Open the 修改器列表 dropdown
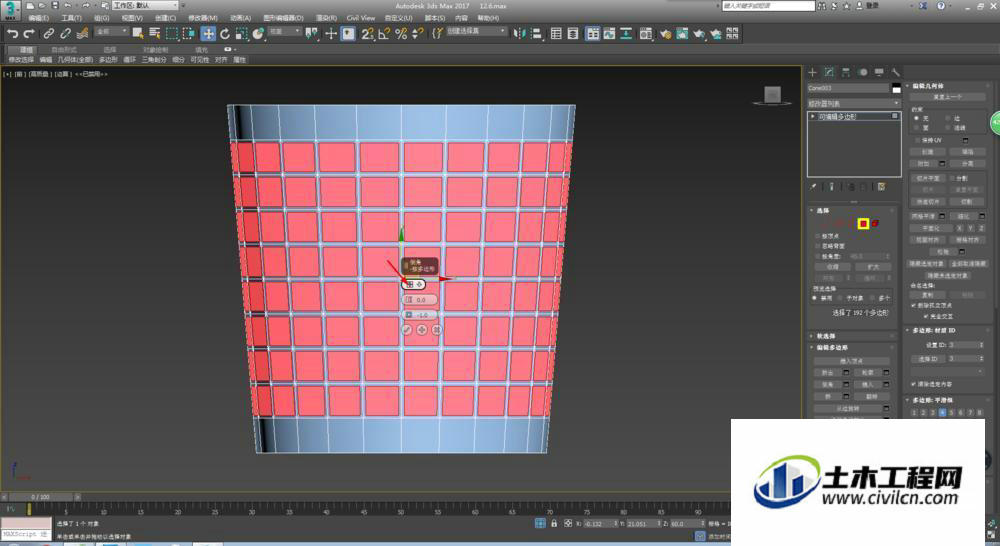 (x=853, y=103)
